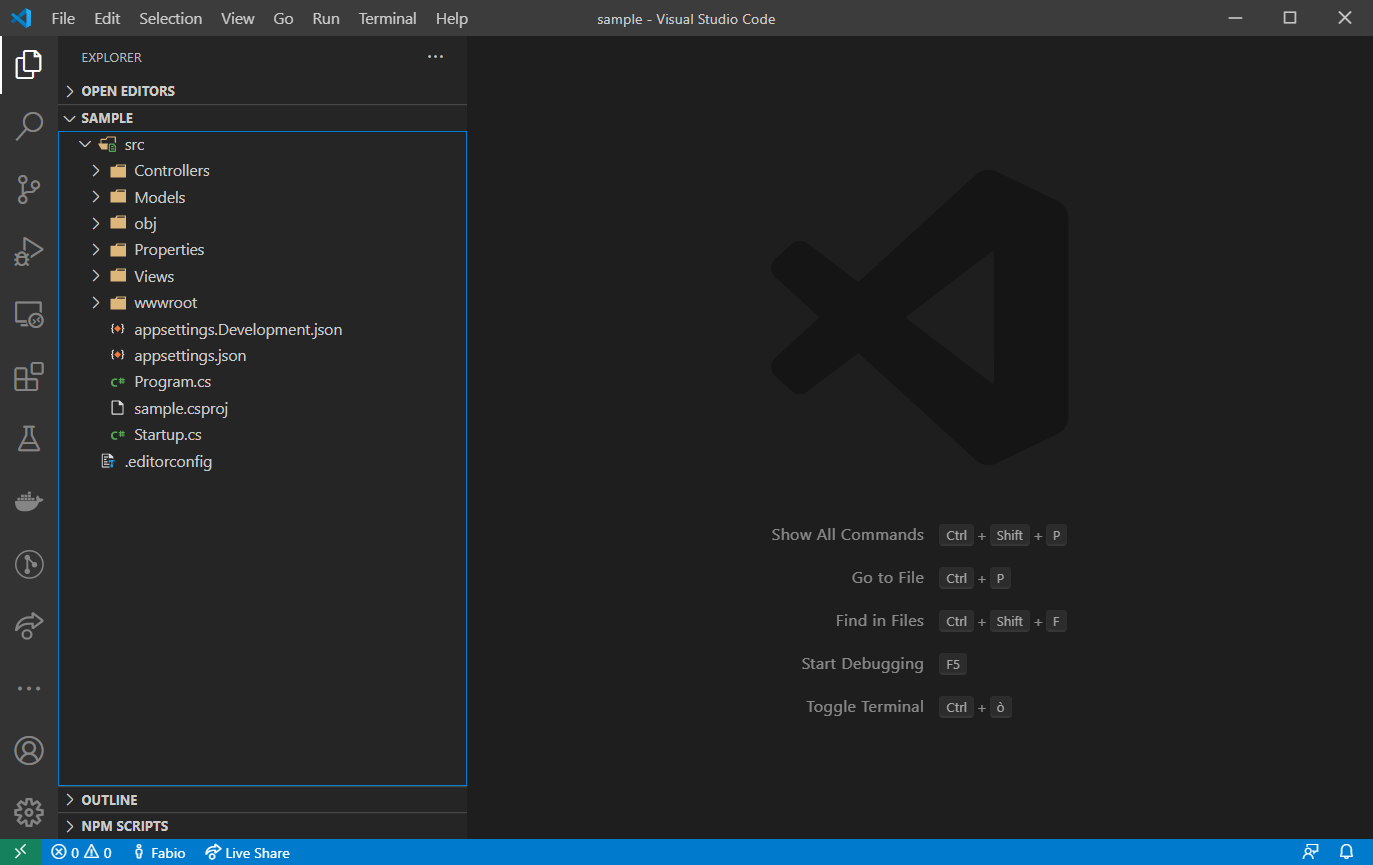
Task: Expand the Controllers folder
Action: coord(171,171)
